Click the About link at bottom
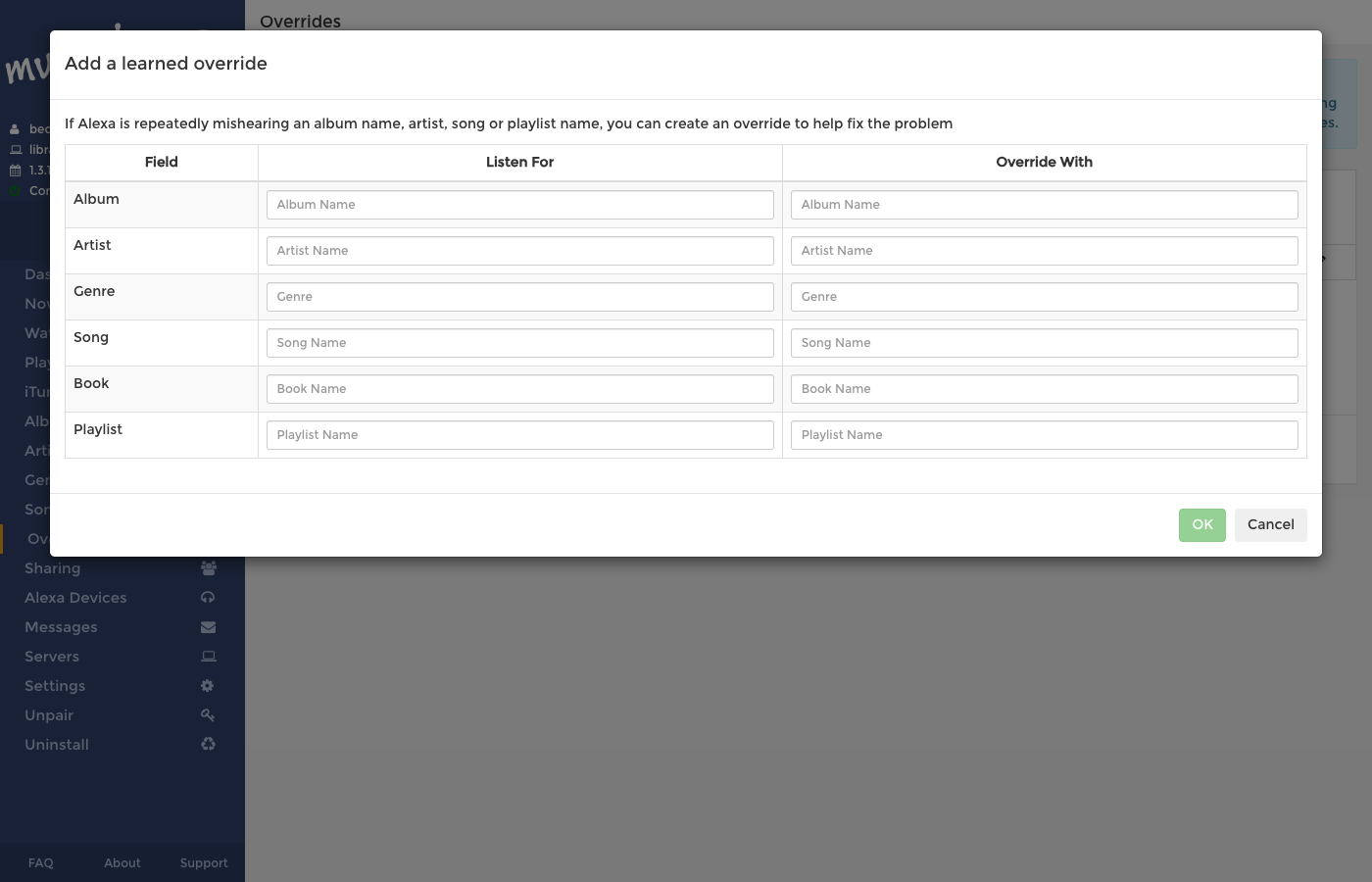 click(122, 862)
